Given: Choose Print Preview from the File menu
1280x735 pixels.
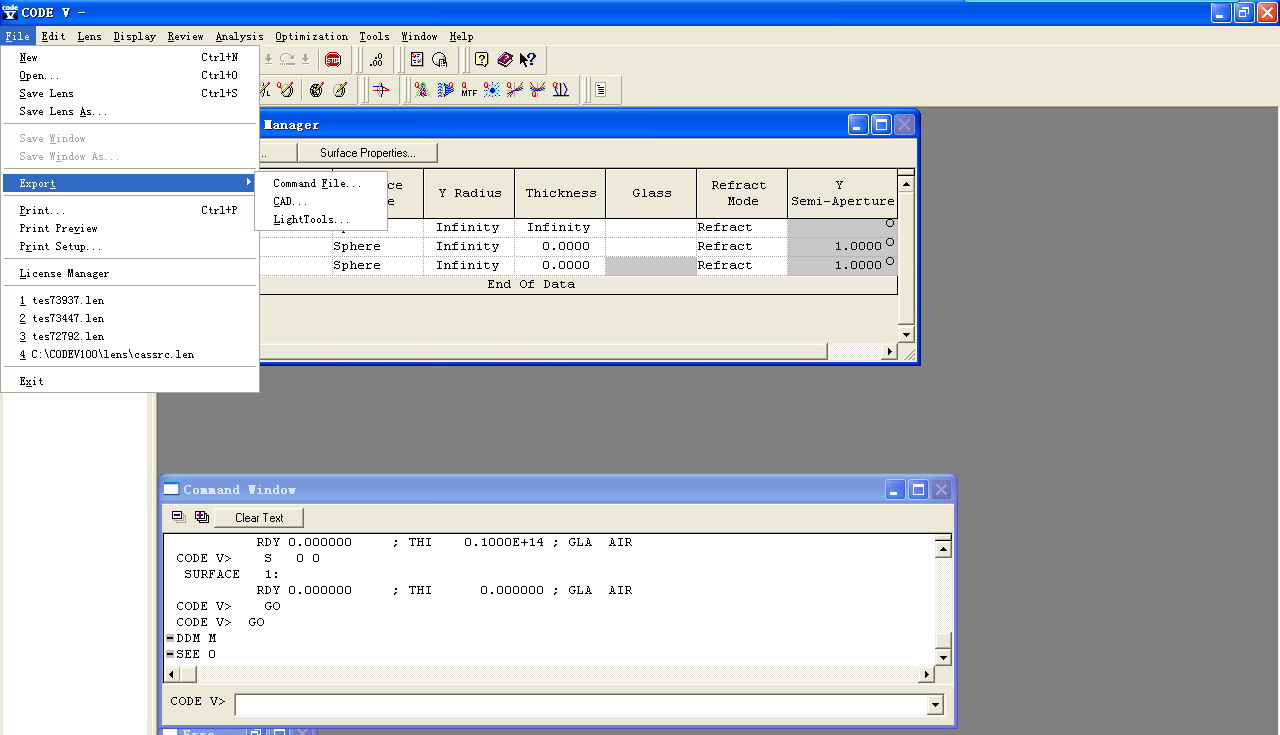Looking at the screenshot, I should click(x=129, y=228).
